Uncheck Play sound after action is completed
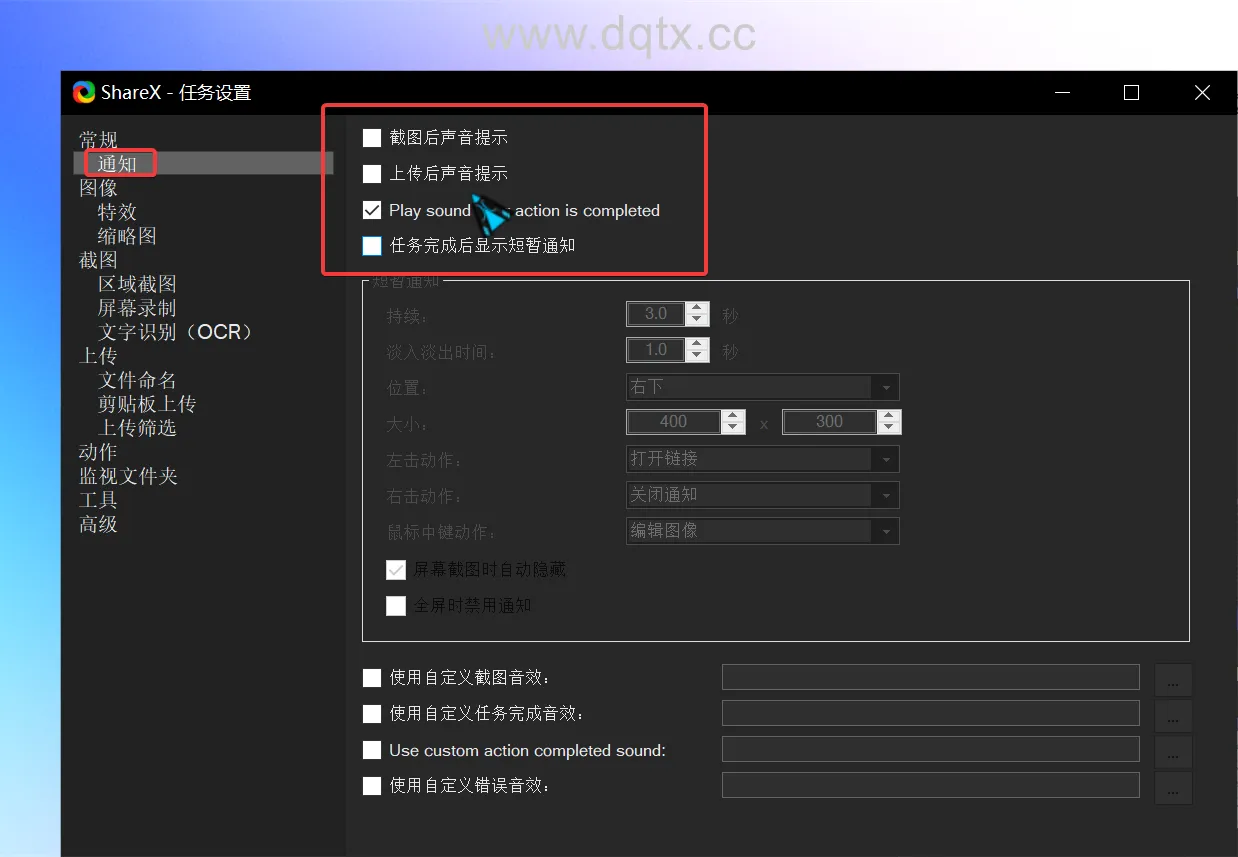 pos(372,210)
